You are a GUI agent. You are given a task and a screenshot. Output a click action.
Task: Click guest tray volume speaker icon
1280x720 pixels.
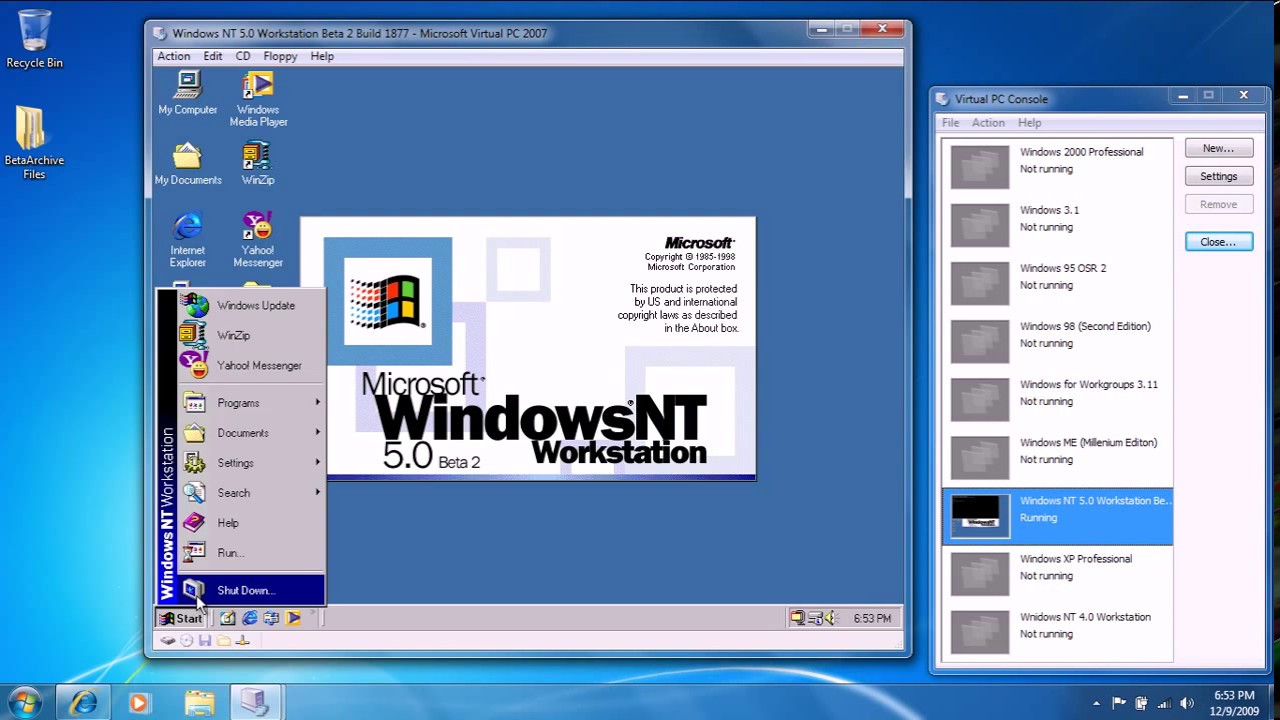pyautogui.click(x=830, y=618)
